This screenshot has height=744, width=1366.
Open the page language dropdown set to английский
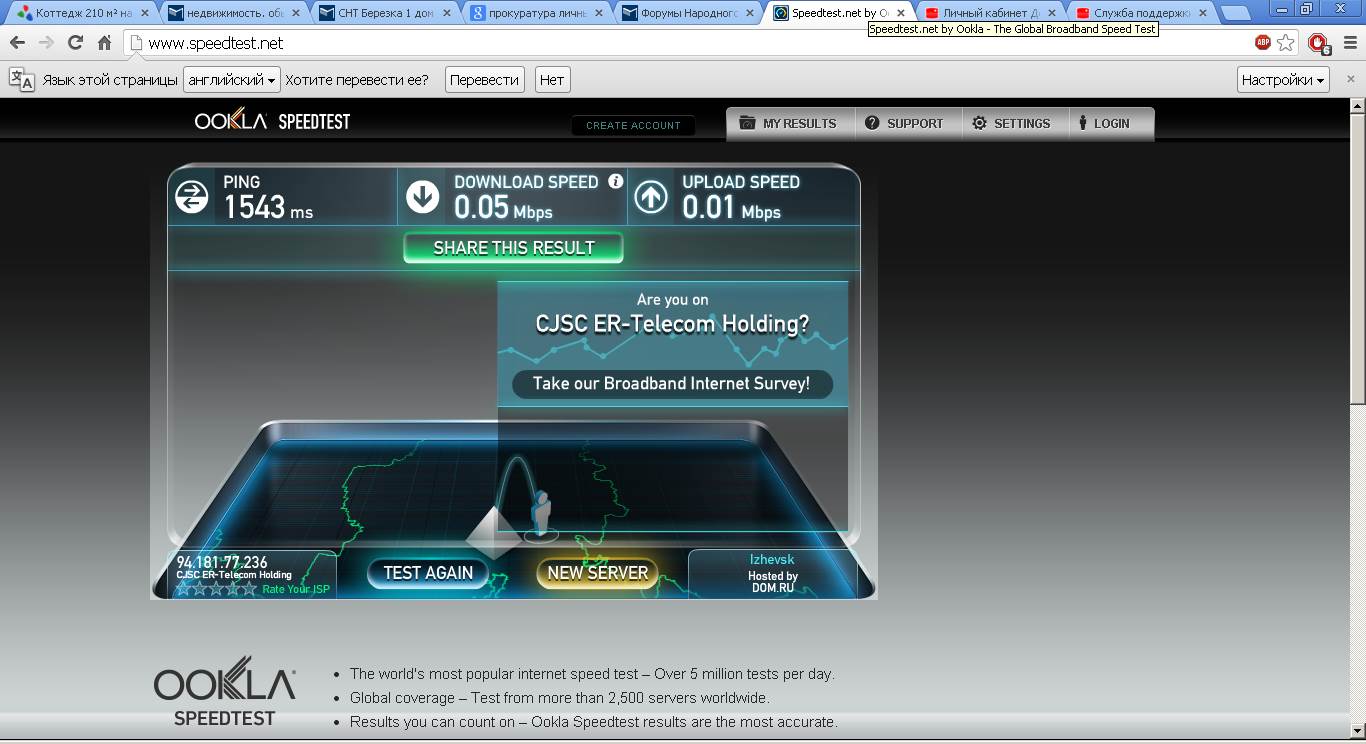[x=232, y=80]
